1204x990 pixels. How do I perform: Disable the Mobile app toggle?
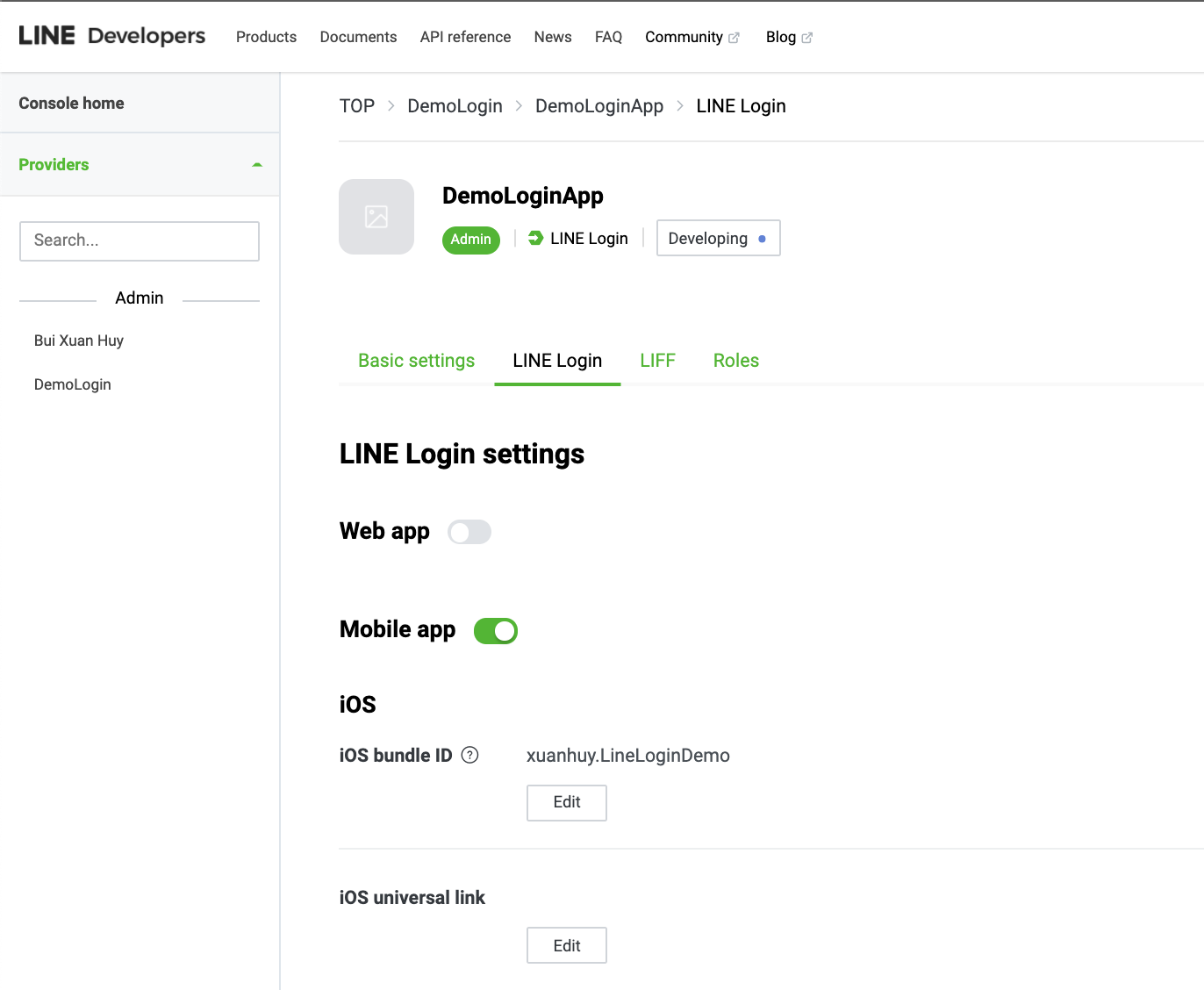[x=496, y=631]
